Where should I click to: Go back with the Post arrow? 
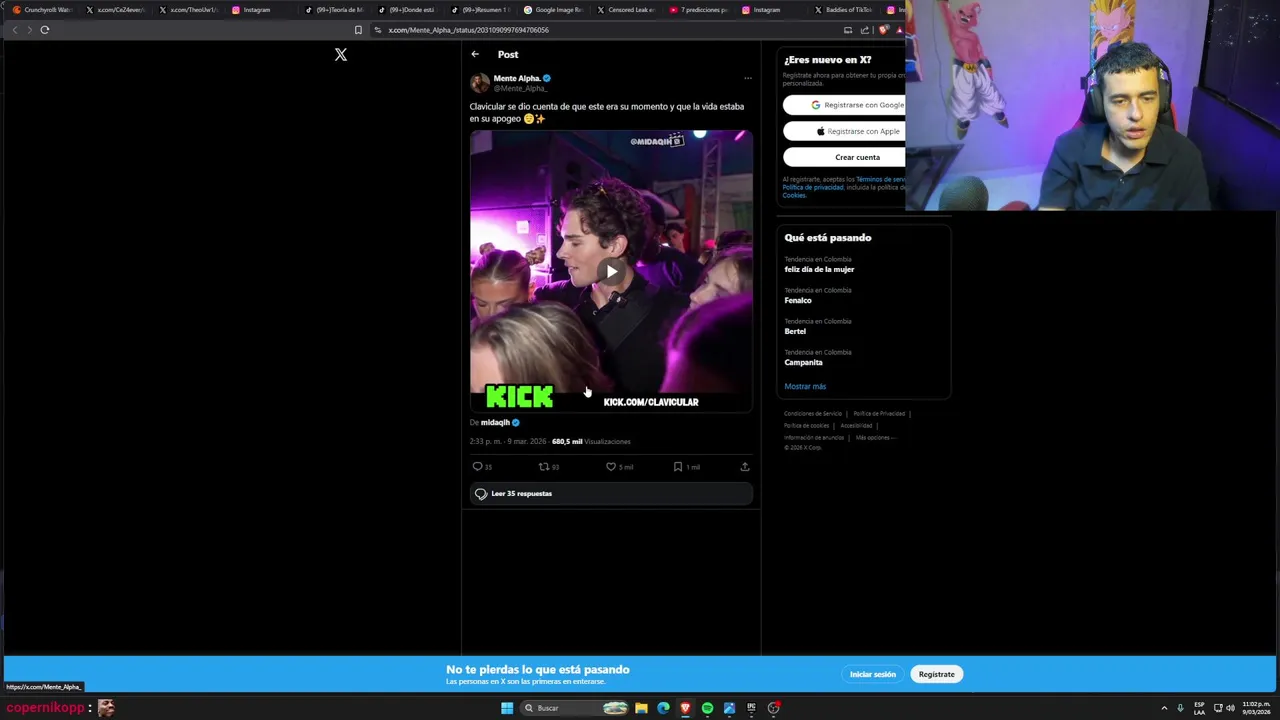(x=475, y=54)
